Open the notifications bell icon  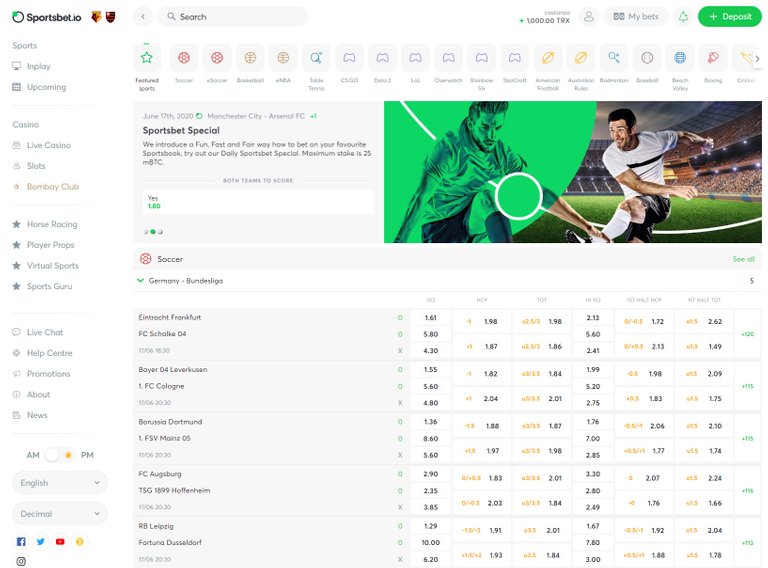(x=683, y=17)
